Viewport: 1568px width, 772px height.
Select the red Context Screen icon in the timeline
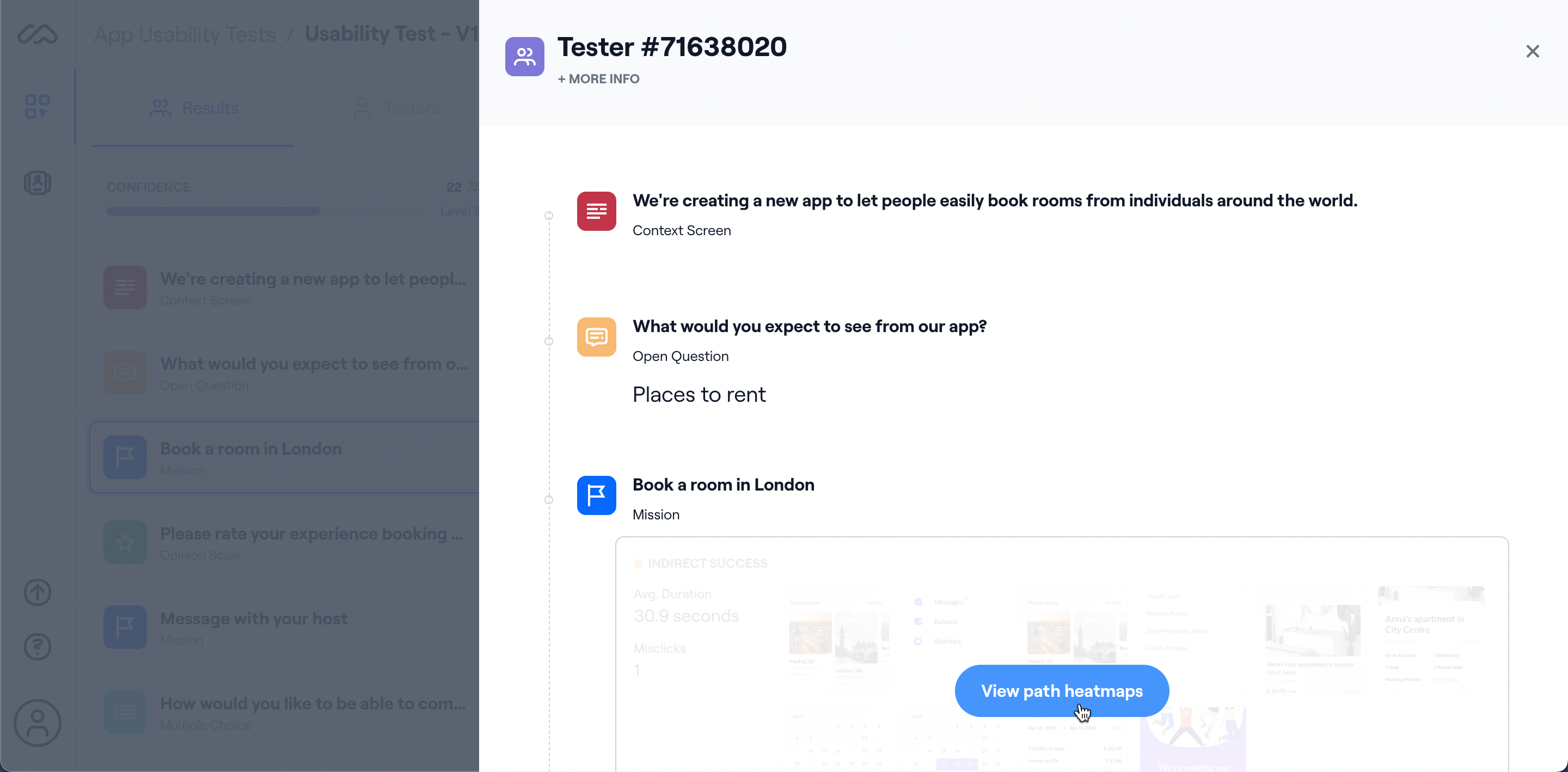(x=596, y=211)
